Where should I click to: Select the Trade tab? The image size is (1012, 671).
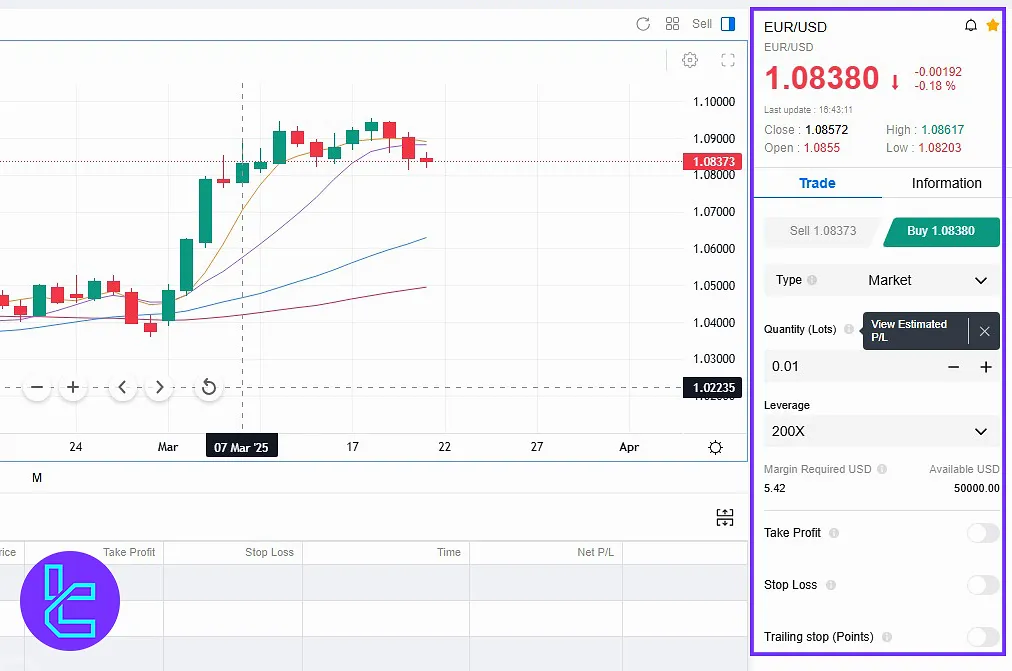(817, 183)
